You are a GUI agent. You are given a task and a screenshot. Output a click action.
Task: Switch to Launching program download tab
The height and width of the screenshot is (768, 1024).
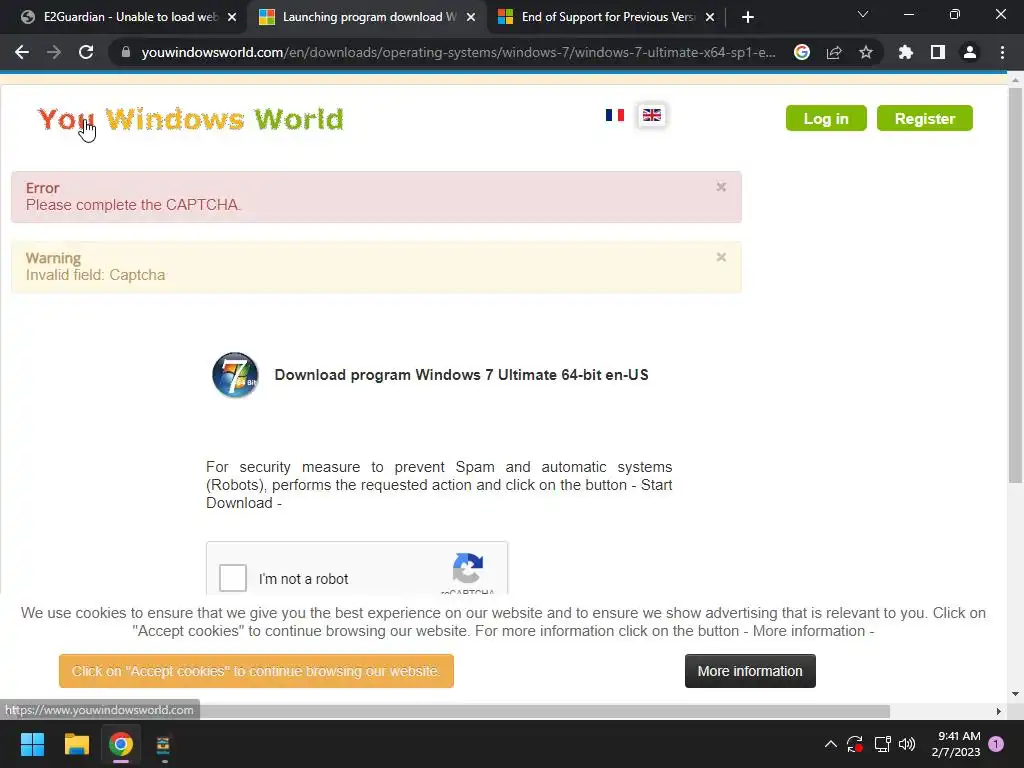tap(367, 17)
